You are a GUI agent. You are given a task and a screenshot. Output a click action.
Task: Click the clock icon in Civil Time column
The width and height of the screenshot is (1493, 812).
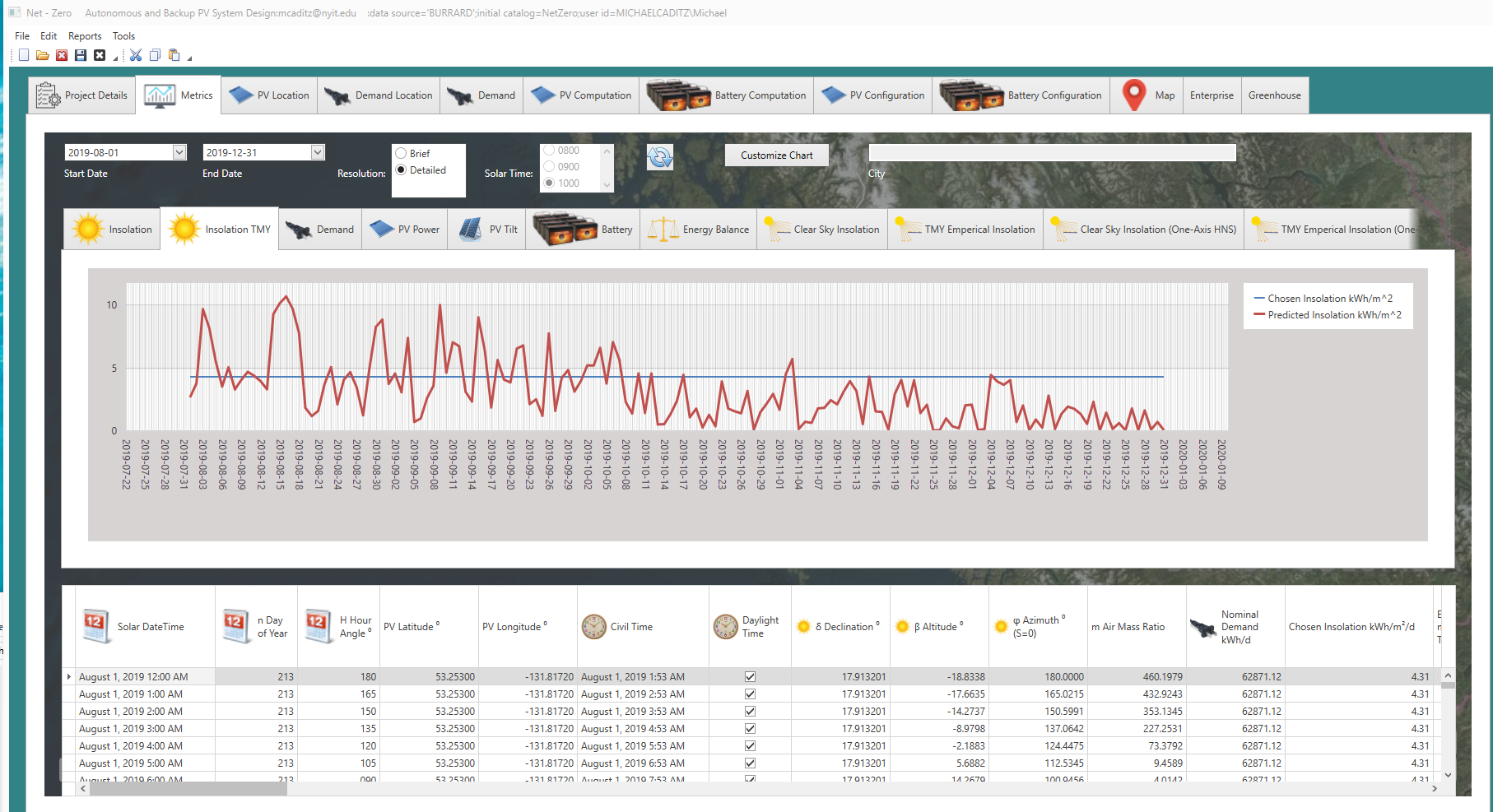pos(593,627)
